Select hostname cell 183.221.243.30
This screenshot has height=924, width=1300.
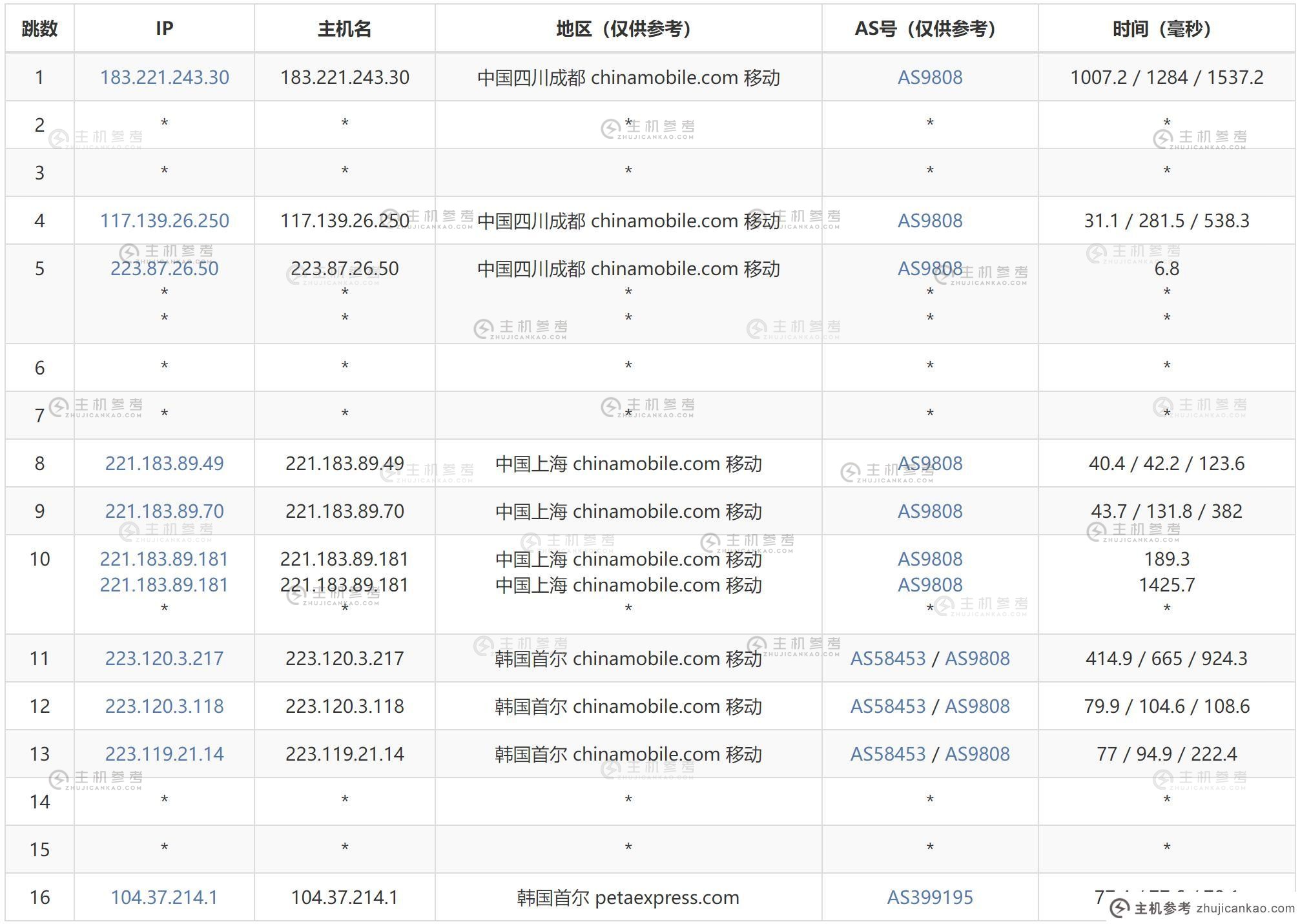pyautogui.click(x=344, y=77)
